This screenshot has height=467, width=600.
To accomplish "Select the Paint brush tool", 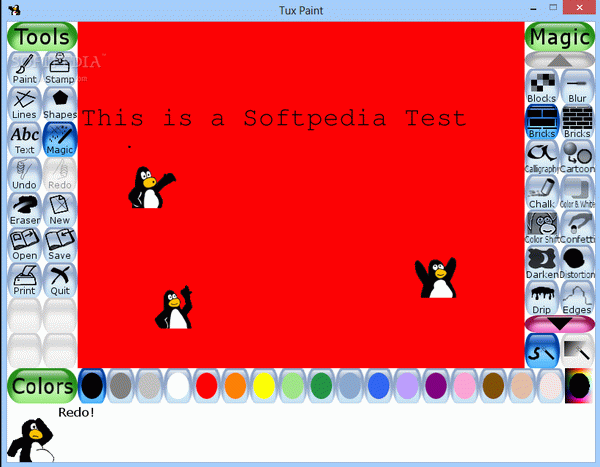I will 24,69.
